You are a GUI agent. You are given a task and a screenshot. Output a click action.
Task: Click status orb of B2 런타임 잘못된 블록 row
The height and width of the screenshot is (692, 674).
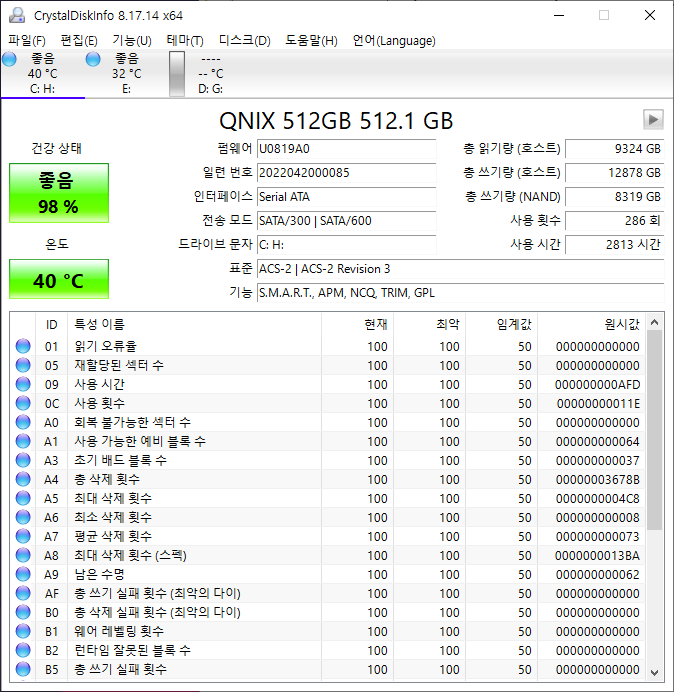23,650
